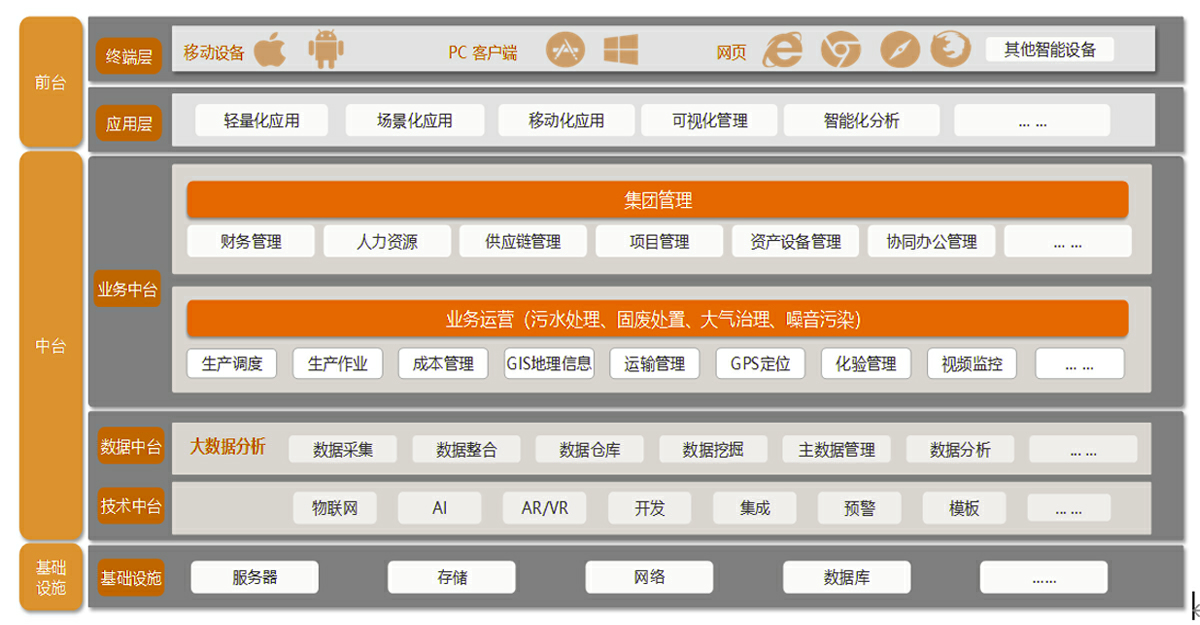This screenshot has width=1200, height=625.
Task: Select the 物联网 box
Action: pos(335,508)
